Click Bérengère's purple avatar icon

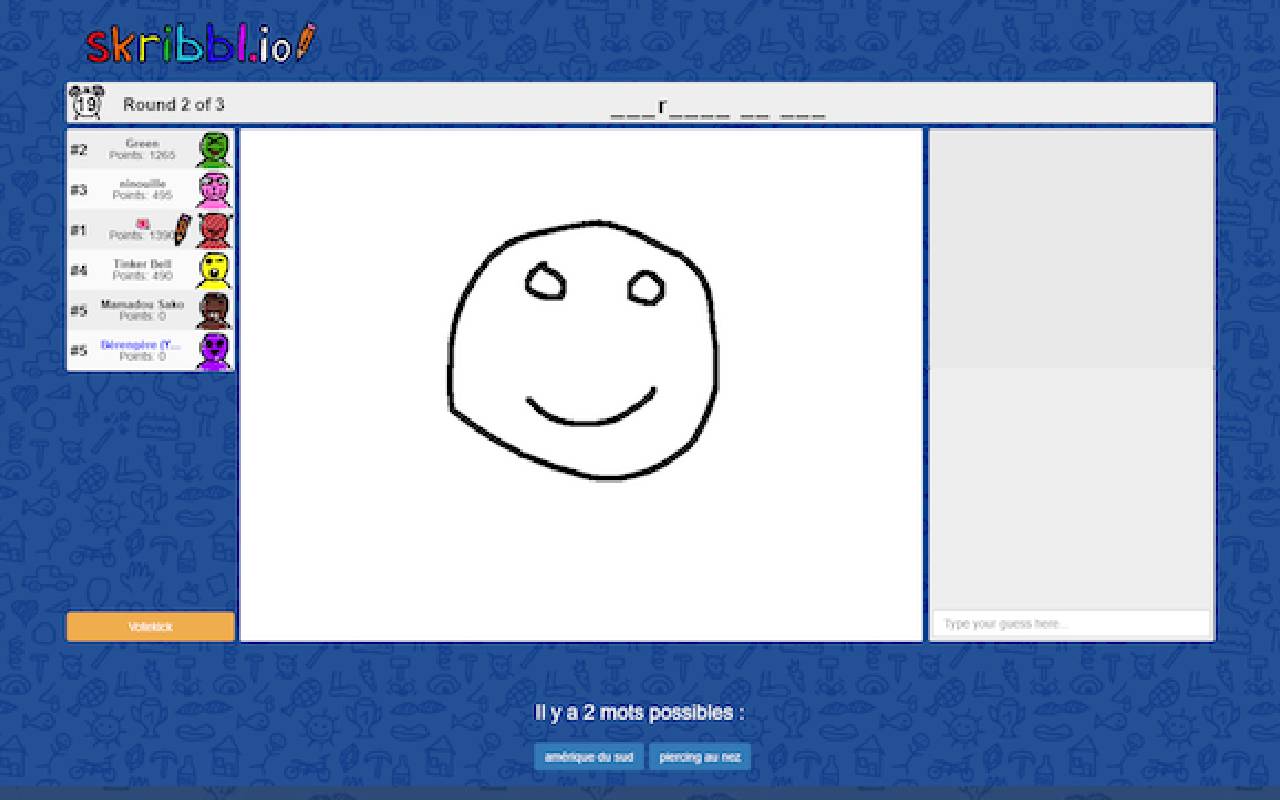(213, 349)
